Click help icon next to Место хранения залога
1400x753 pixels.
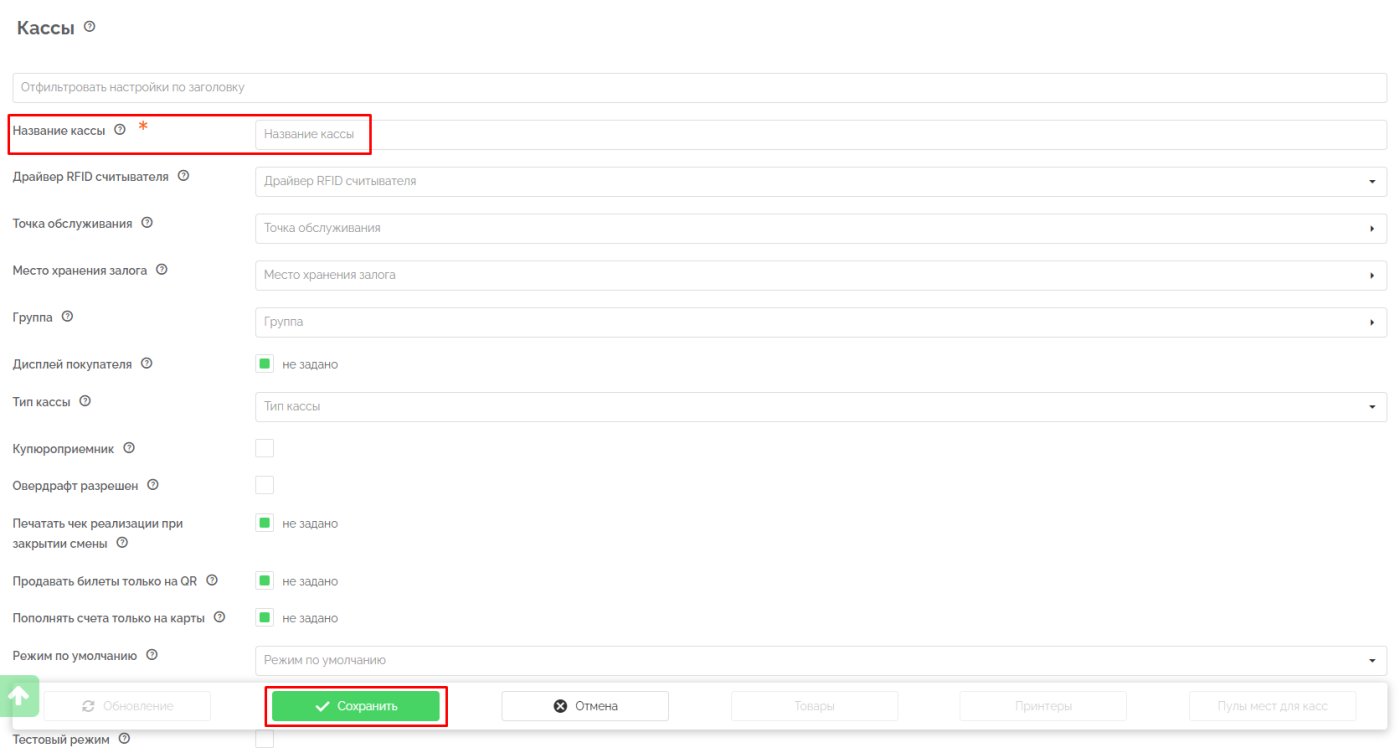coord(162,270)
